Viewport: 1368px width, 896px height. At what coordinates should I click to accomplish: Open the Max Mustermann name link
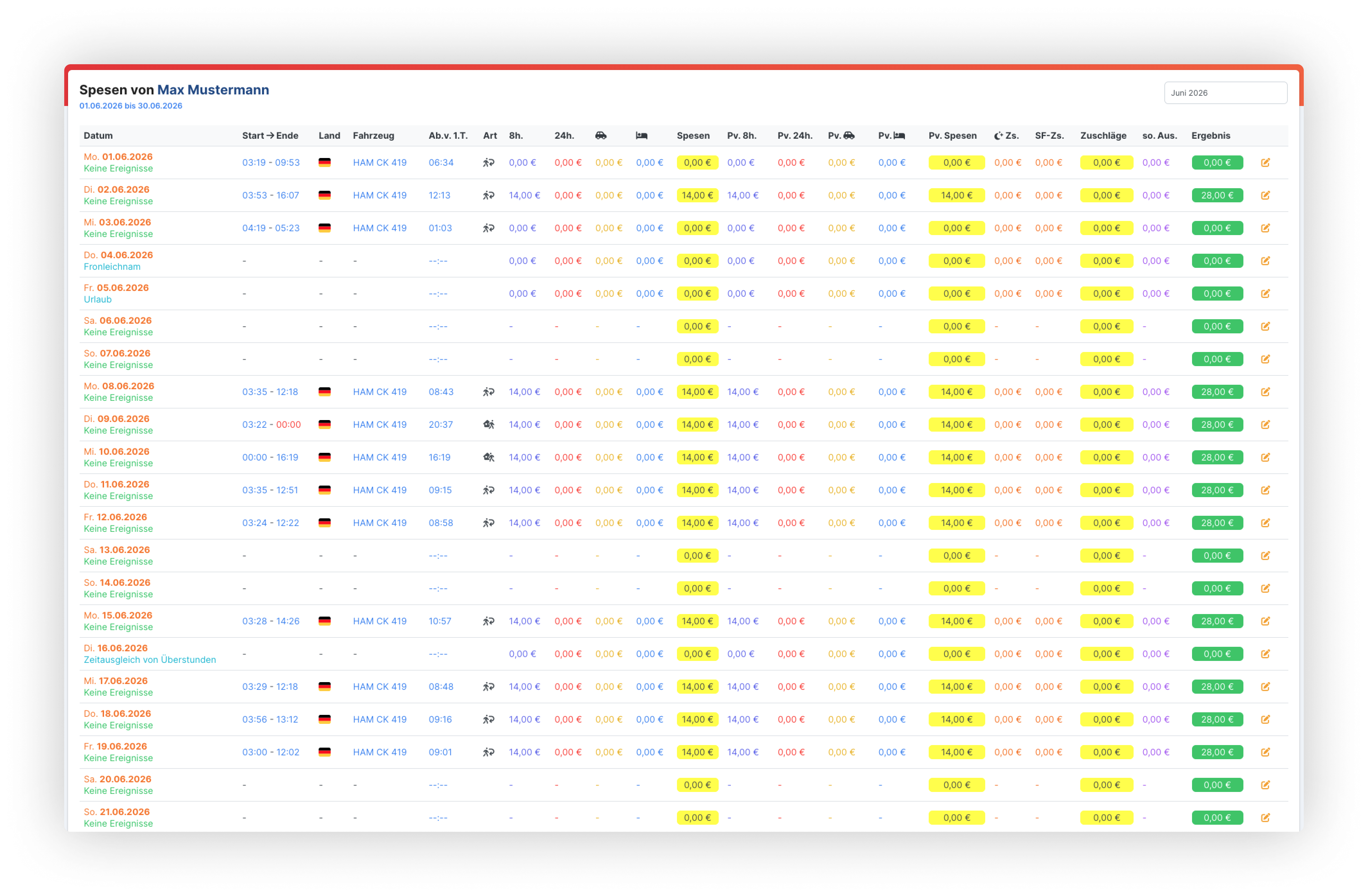pyautogui.click(x=213, y=90)
